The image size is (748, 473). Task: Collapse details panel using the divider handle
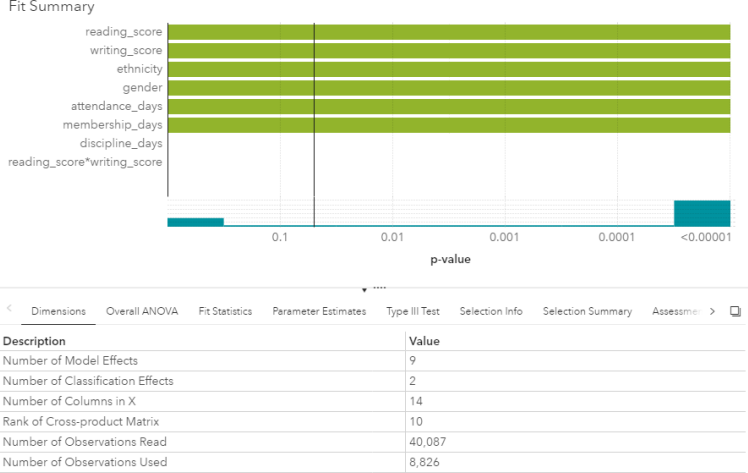372,288
